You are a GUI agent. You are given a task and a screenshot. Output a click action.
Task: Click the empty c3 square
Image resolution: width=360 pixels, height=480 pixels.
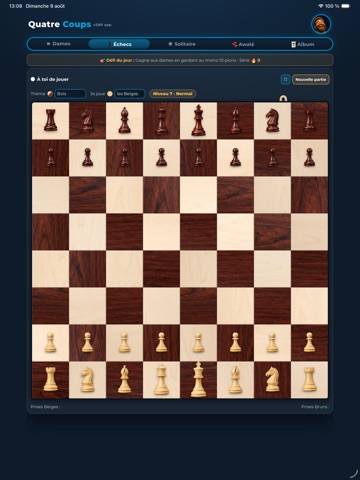coord(124,306)
